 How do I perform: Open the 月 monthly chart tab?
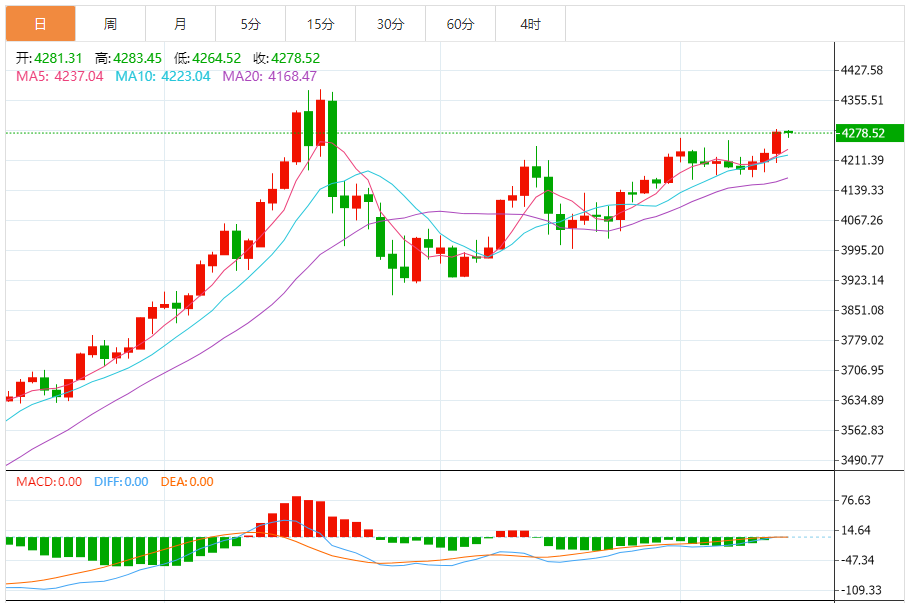(x=180, y=24)
